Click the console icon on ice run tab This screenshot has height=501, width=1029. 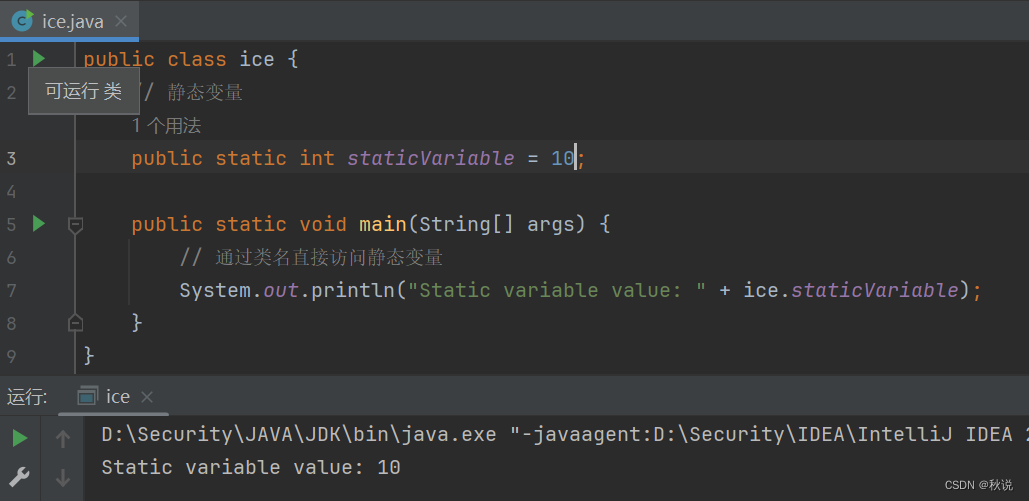[87, 396]
